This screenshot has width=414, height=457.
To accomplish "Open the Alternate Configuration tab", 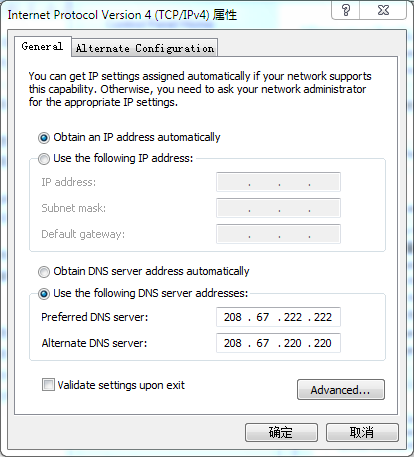I will click(x=145, y=48).
